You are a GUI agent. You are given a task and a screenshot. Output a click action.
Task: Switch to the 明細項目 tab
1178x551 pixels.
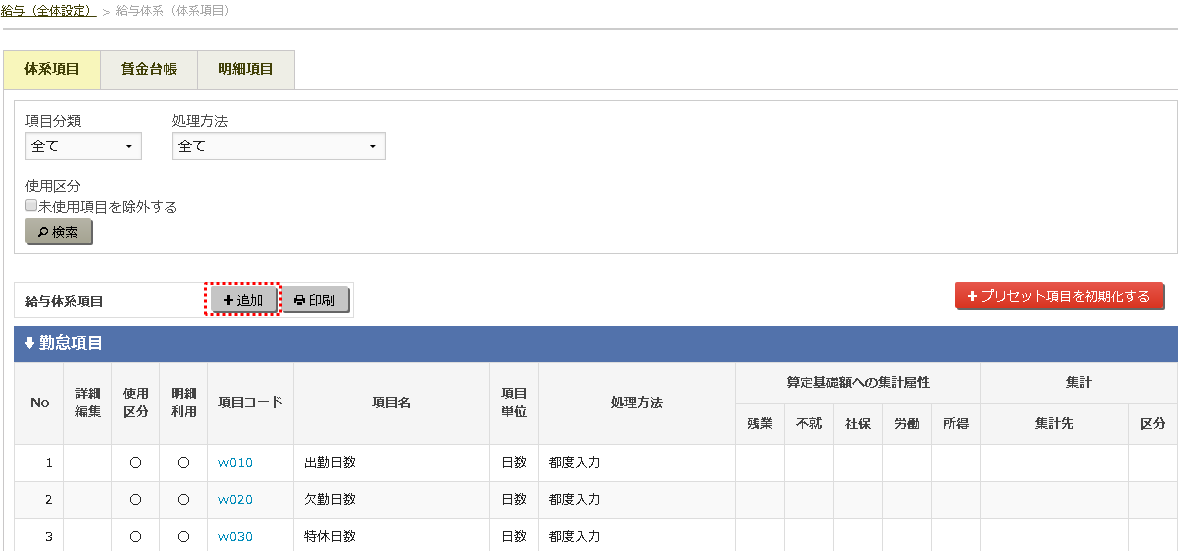(x=246, y=70)
